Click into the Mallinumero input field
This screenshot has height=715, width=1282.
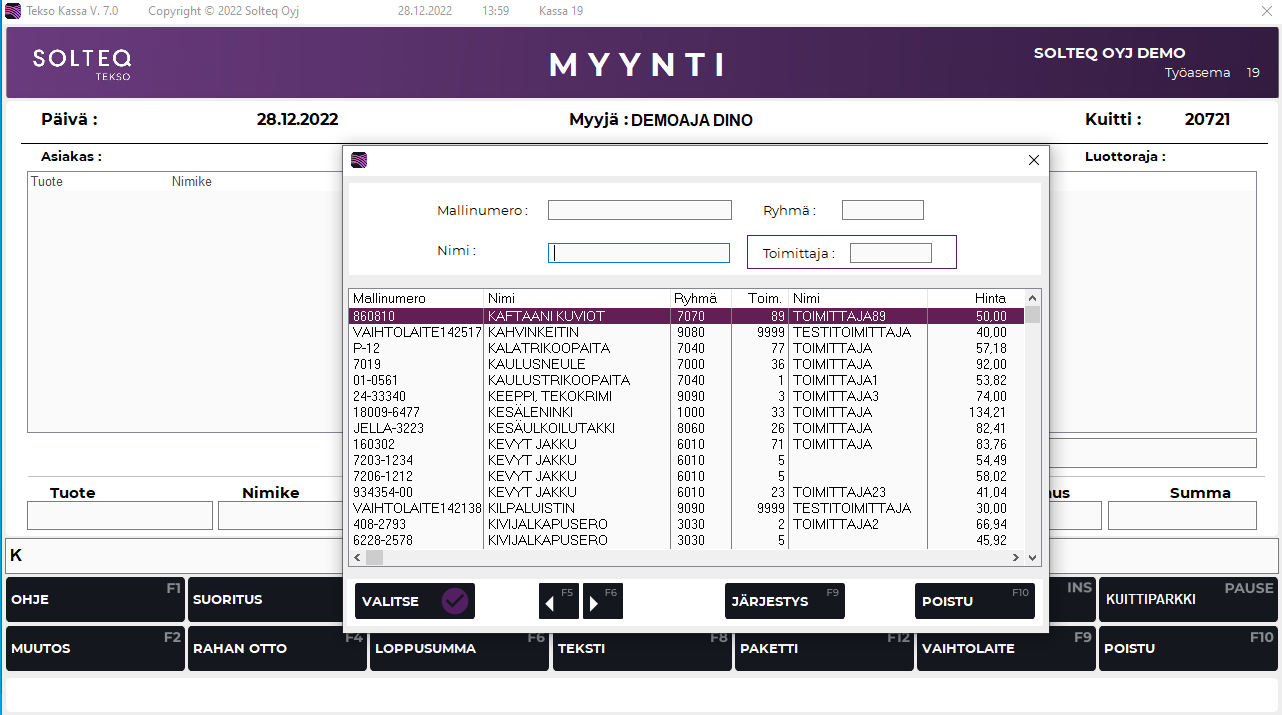point(639,210)
